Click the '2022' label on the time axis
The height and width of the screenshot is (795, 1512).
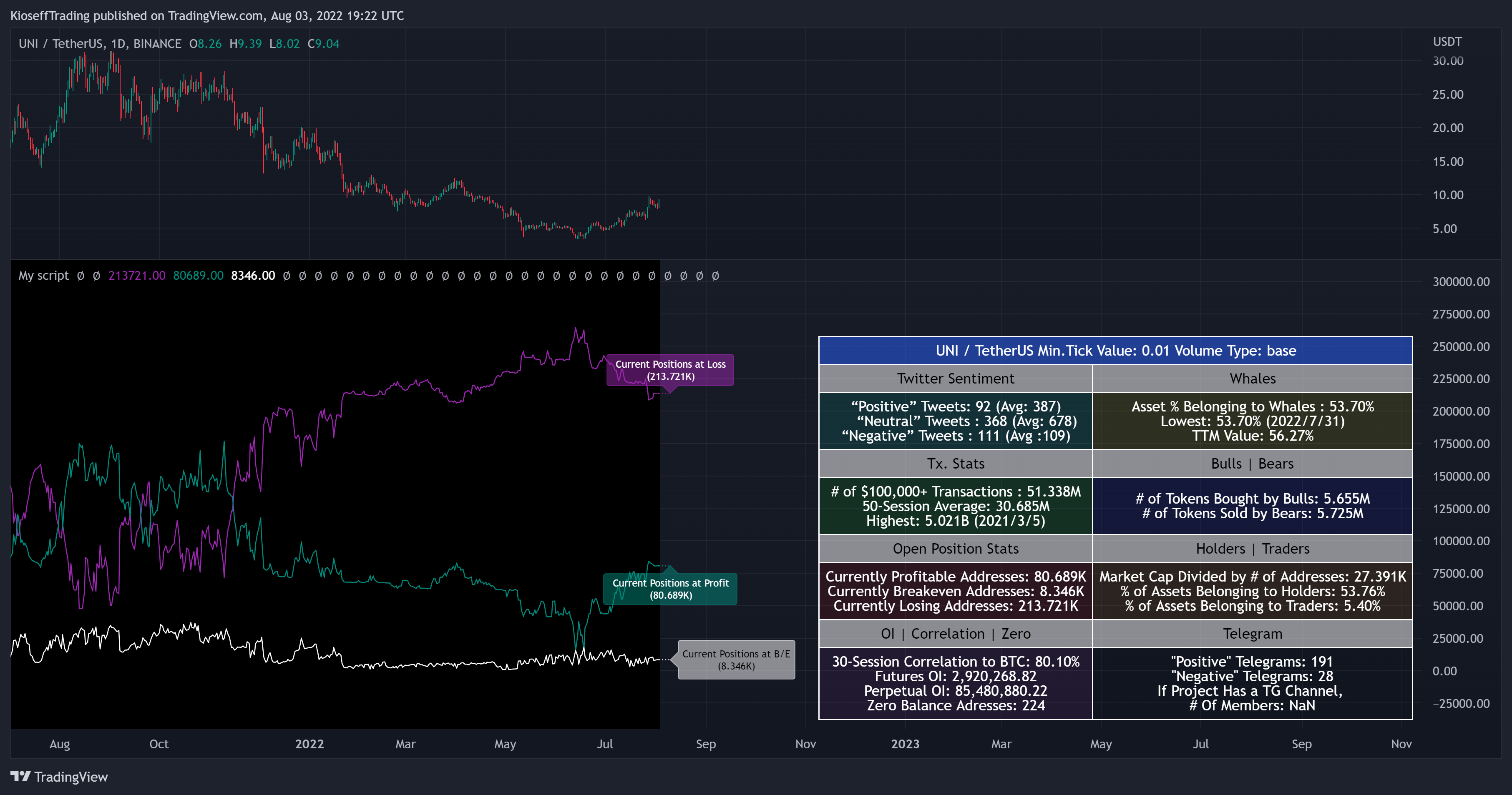pyautogui.click(x=309, y=744)
